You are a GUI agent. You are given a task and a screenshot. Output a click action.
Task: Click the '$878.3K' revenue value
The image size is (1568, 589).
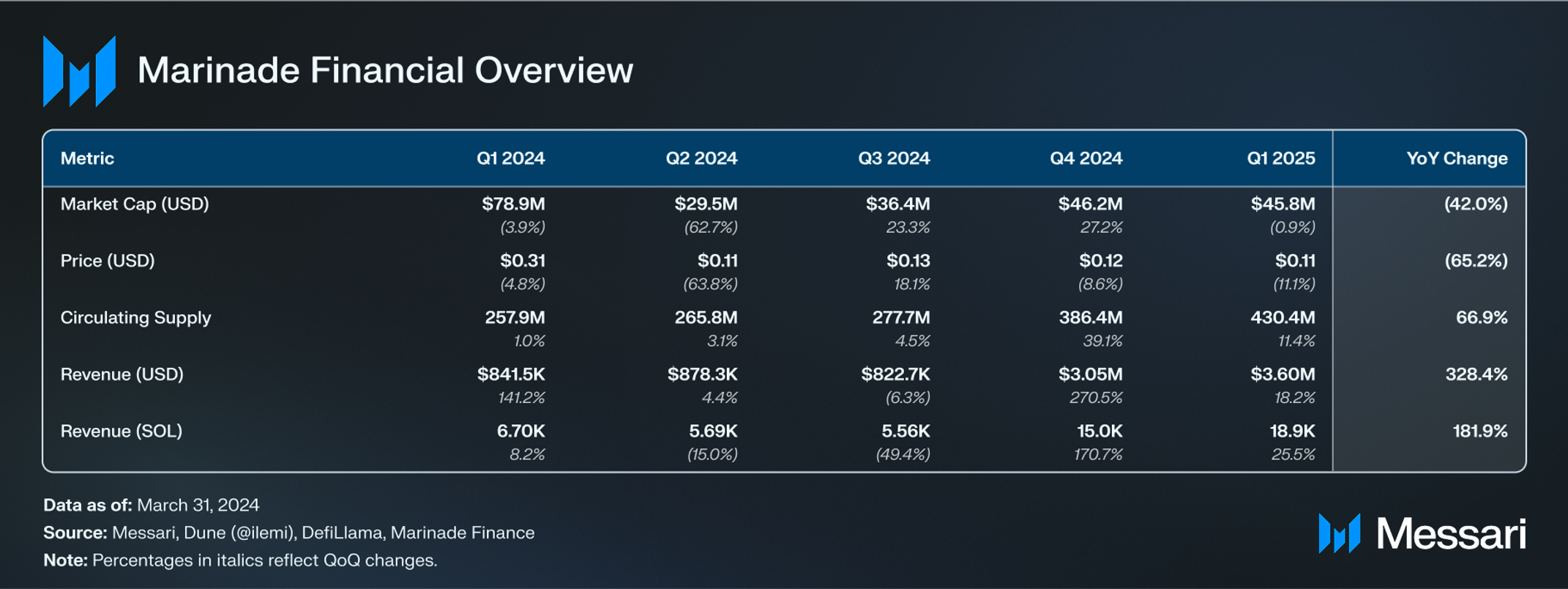(x=702, y=374)
